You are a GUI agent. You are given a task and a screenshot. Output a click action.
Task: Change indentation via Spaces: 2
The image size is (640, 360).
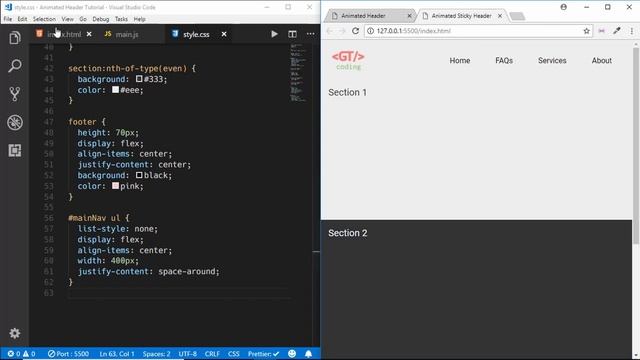(x=156, y=354)
